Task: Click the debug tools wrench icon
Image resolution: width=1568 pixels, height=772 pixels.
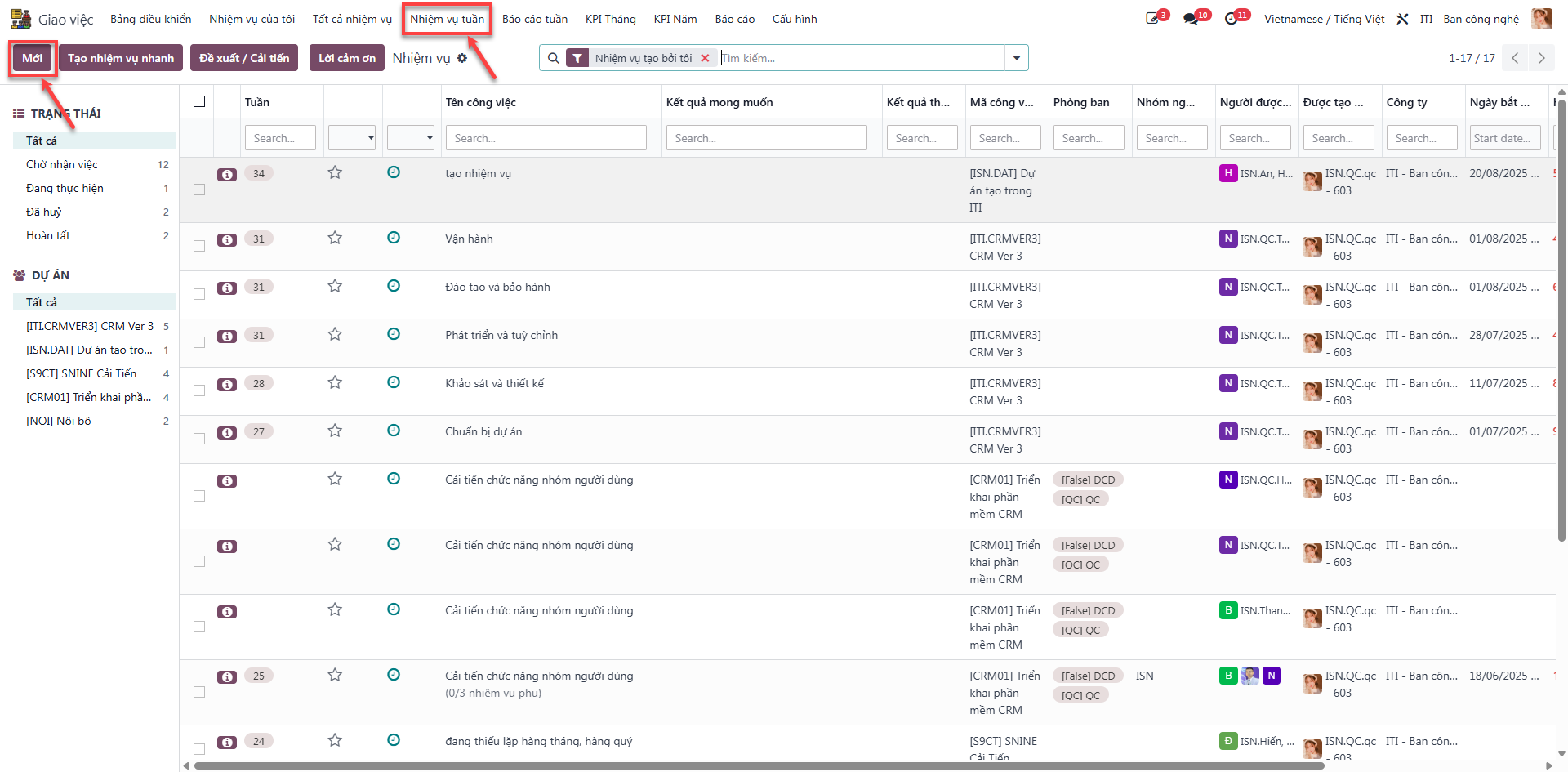Action: tap(1402, 19)
